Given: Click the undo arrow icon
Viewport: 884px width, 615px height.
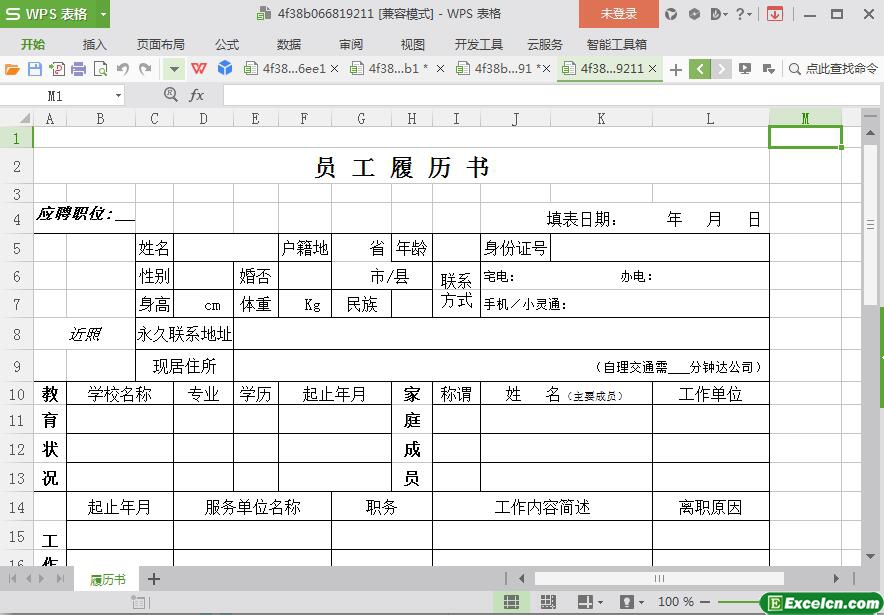Looking at the screenshot, I should coord(123,69).
